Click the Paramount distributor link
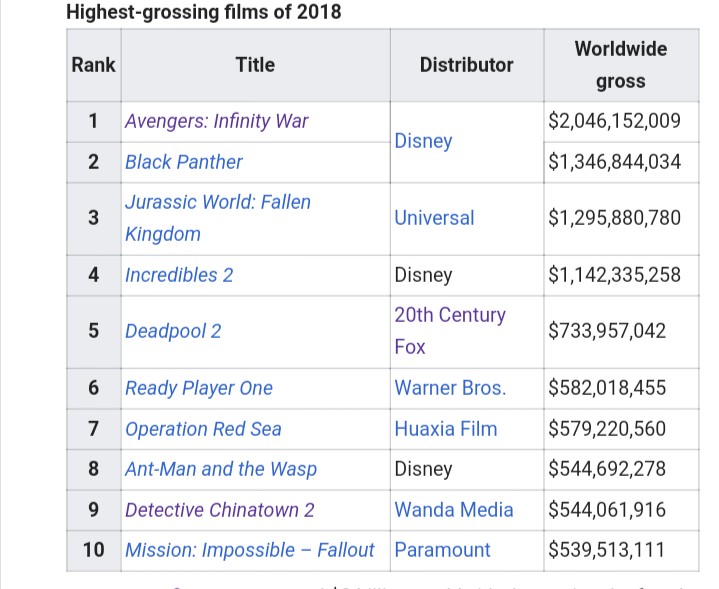Image resolution: width=719 pixels, height=589 pixels. (442, 550)
